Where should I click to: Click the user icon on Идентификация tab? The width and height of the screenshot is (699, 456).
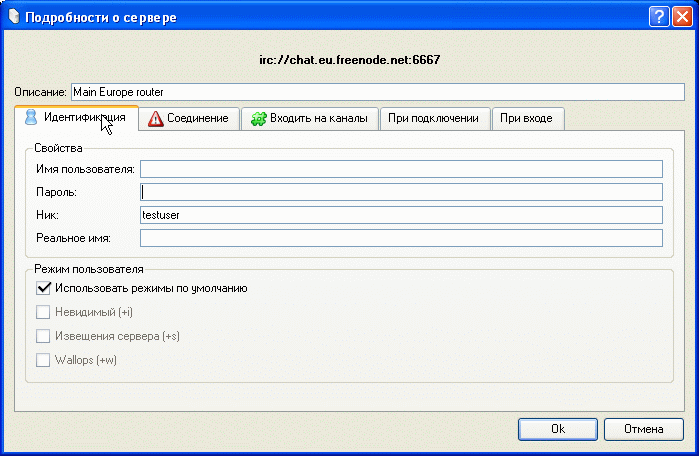click(x=30, y=117)
